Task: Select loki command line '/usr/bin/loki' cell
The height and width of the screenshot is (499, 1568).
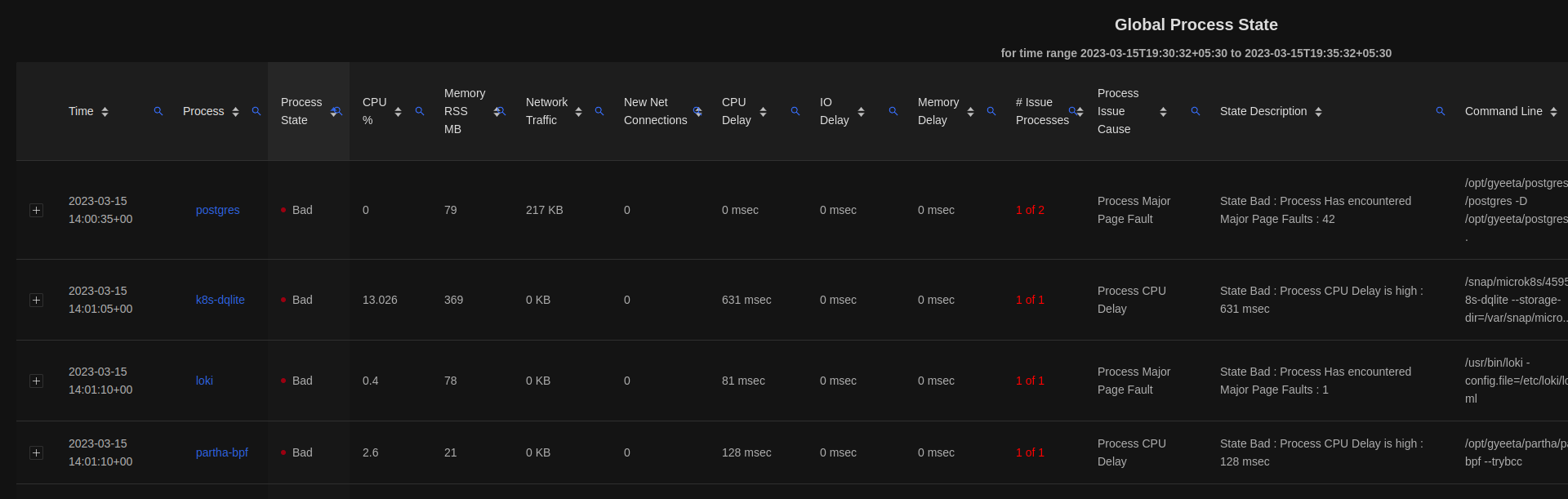Action: tap(1516, 381)
